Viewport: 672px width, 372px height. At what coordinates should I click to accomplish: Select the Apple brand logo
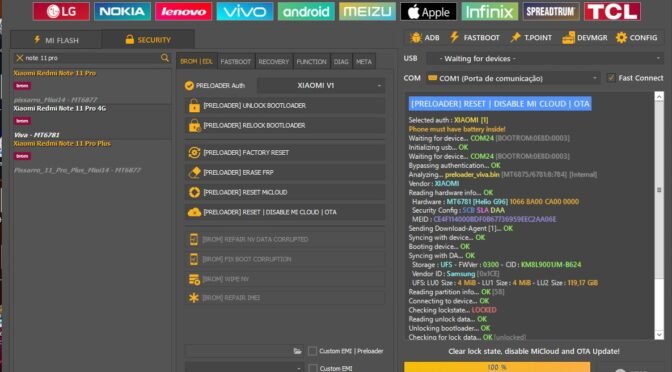(x=429, y=12)
